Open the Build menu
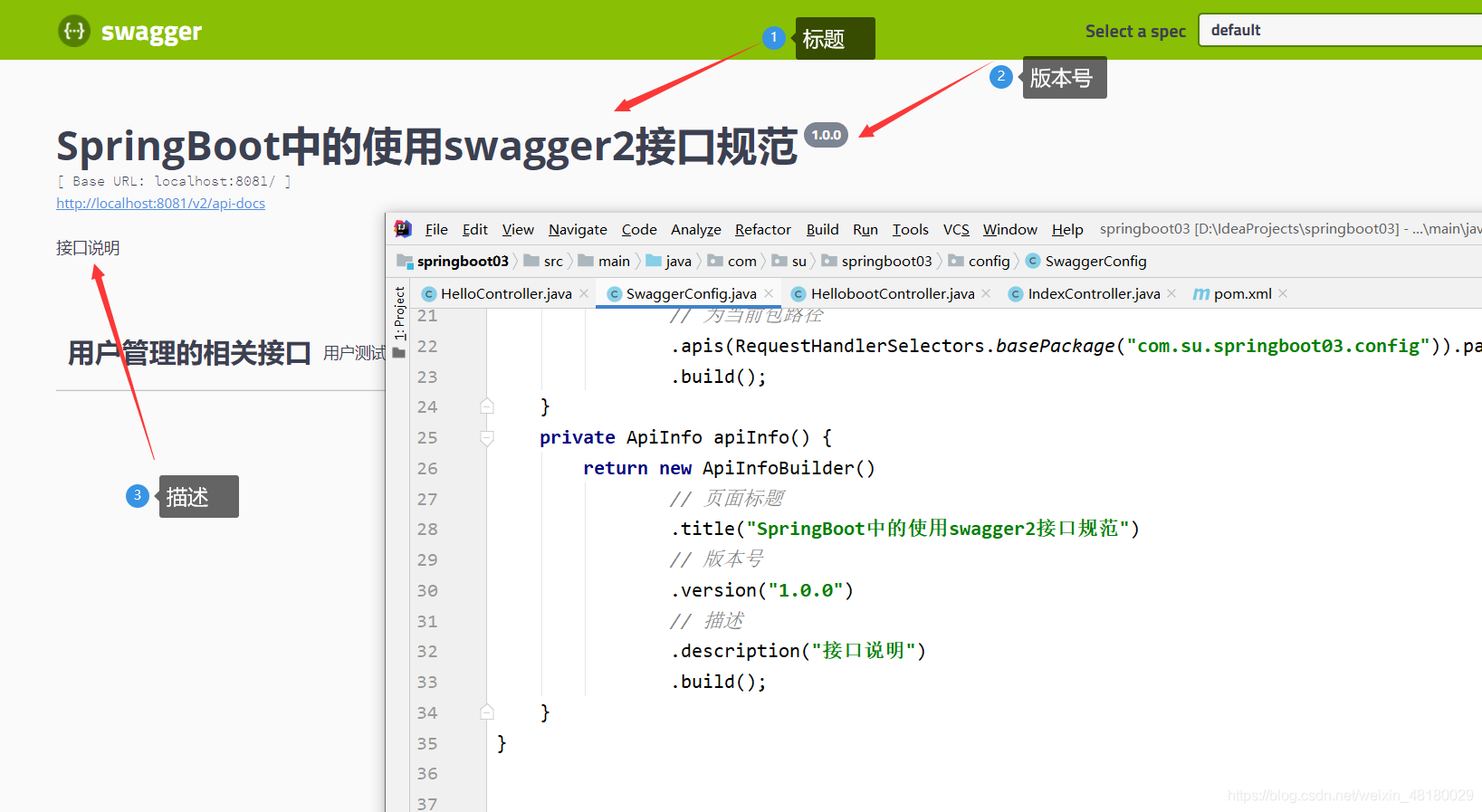Image resolution: width=1482 pixels, height=812 pixels. coord(822,230)
